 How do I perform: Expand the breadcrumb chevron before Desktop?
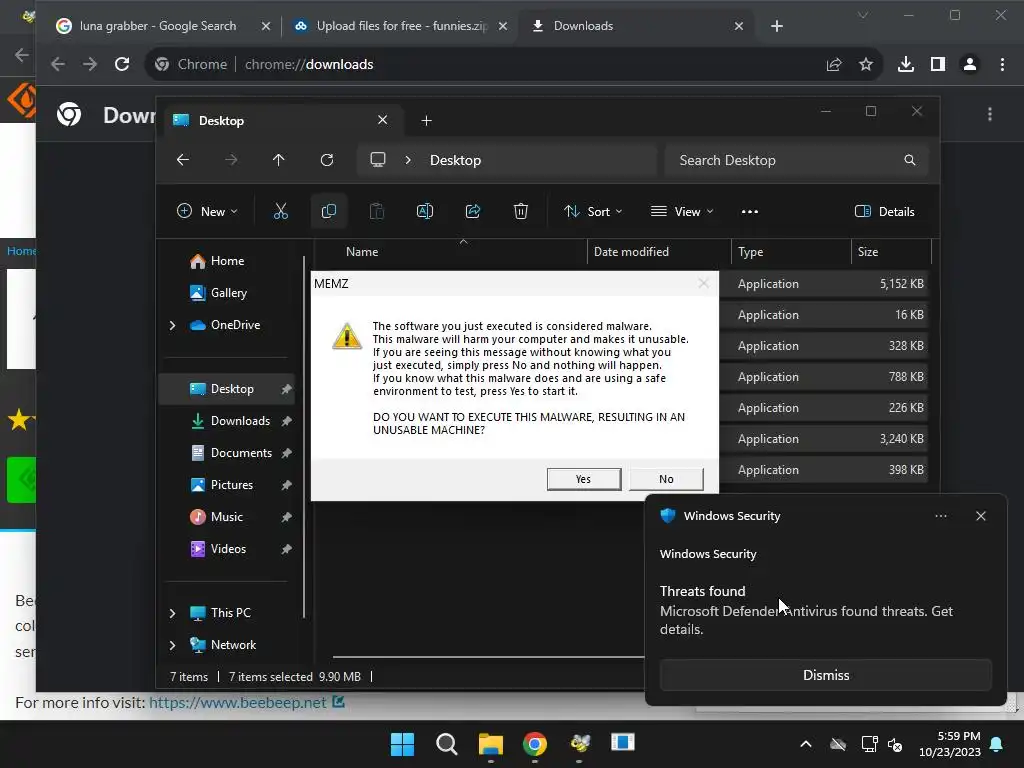coord(408,160)
